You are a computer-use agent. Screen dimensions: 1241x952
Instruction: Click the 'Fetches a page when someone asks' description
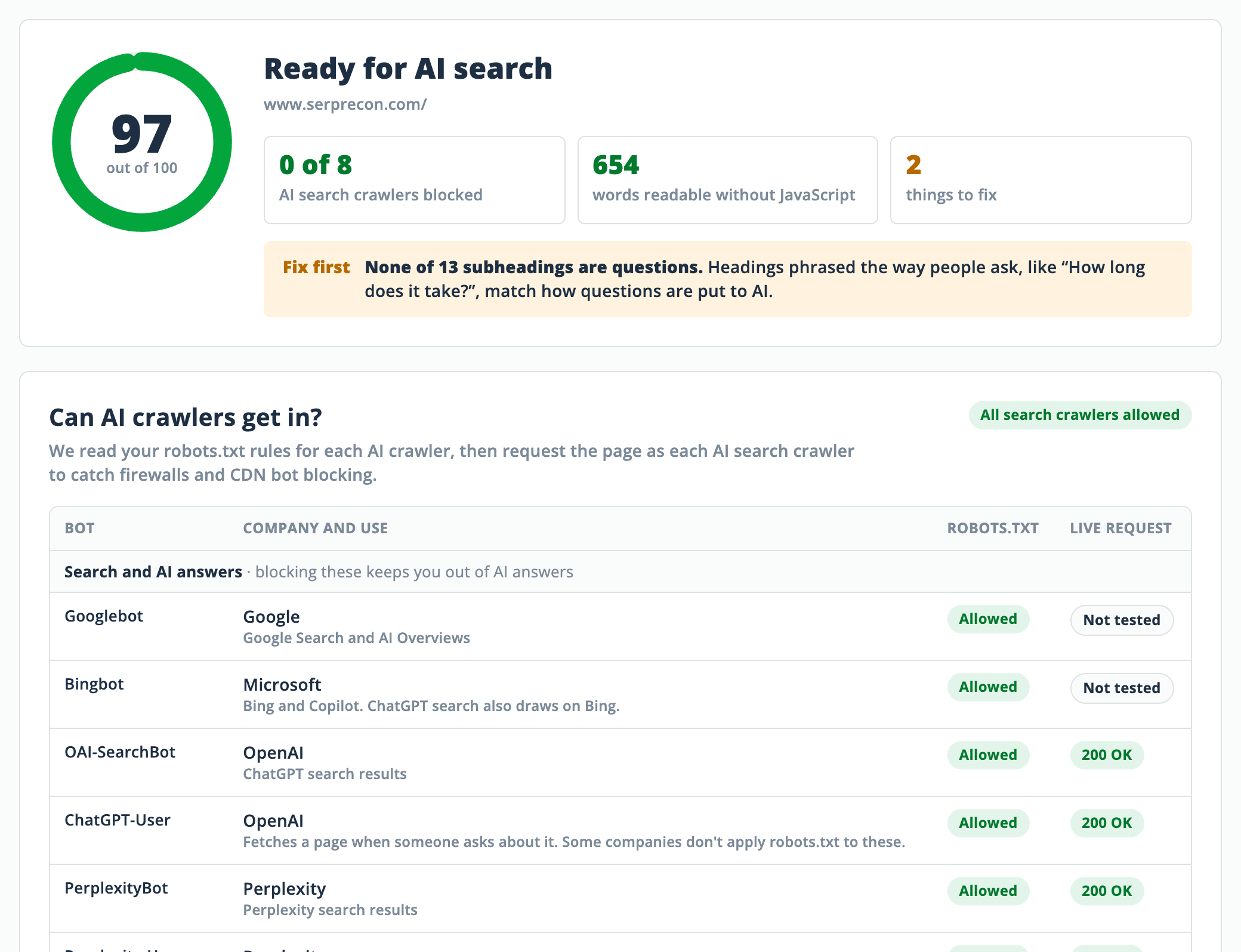574,842
